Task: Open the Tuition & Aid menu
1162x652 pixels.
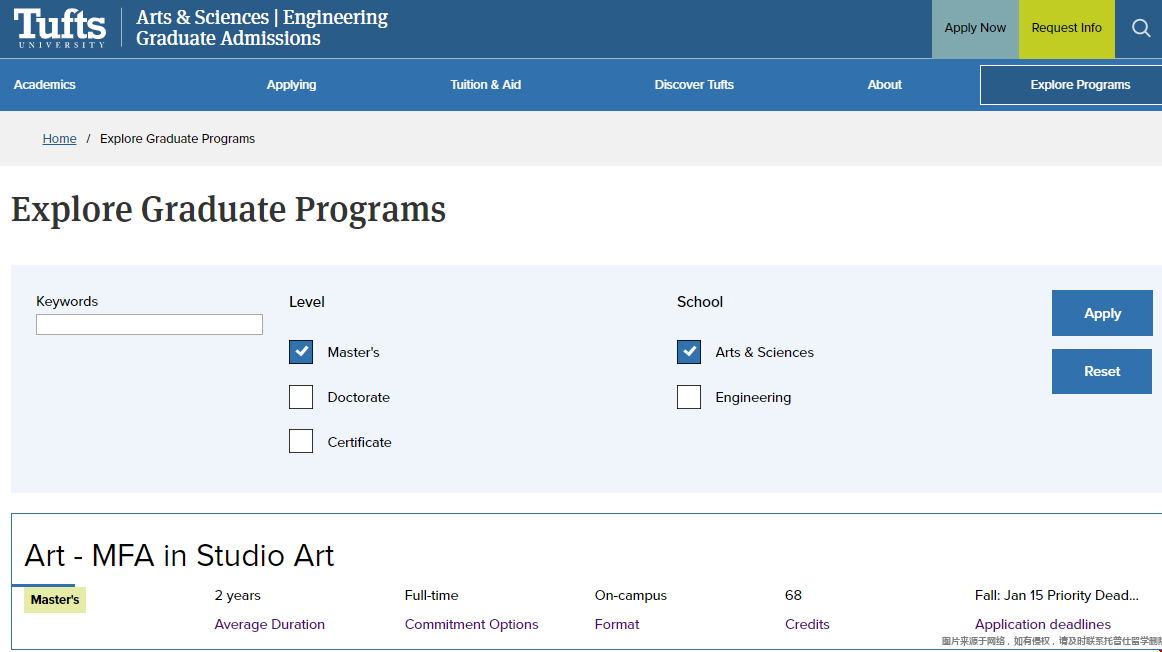Action: [485, 84]
